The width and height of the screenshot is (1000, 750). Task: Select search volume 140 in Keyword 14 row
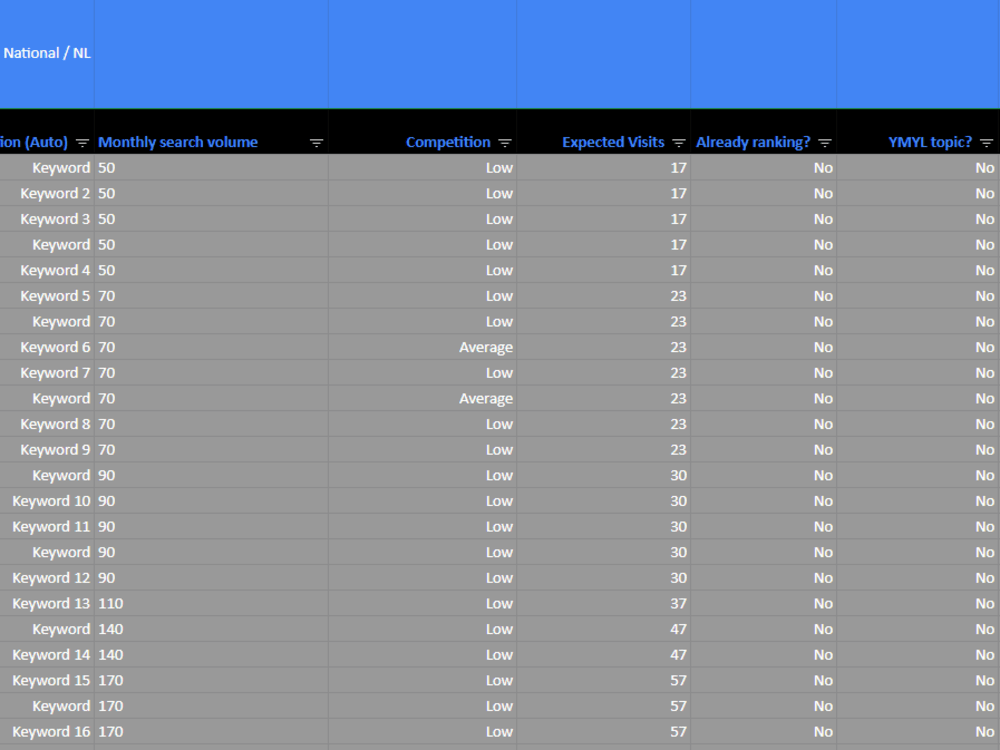[x=211, y=654]
